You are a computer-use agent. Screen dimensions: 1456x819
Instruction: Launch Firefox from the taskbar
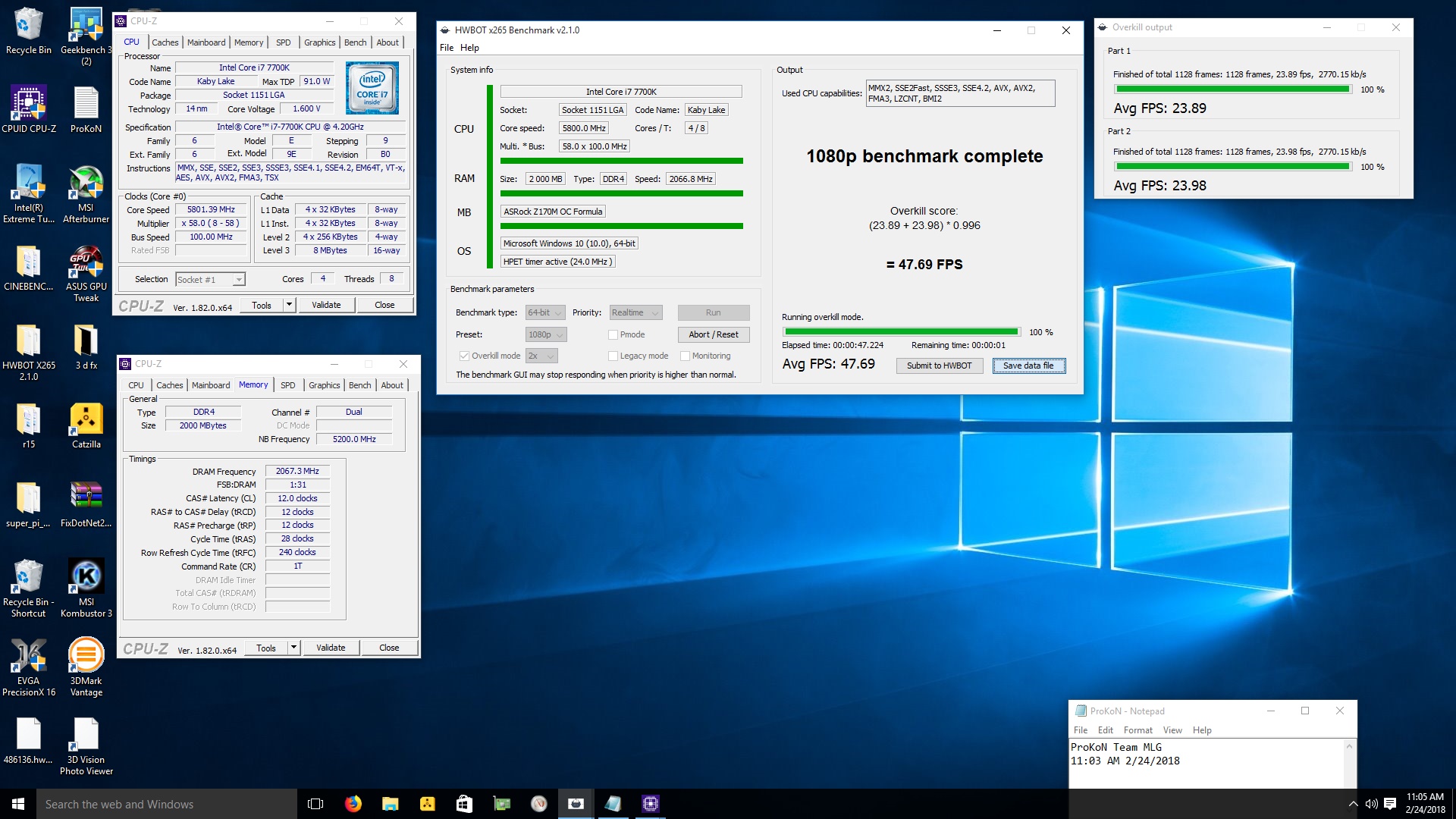[353, 804]
